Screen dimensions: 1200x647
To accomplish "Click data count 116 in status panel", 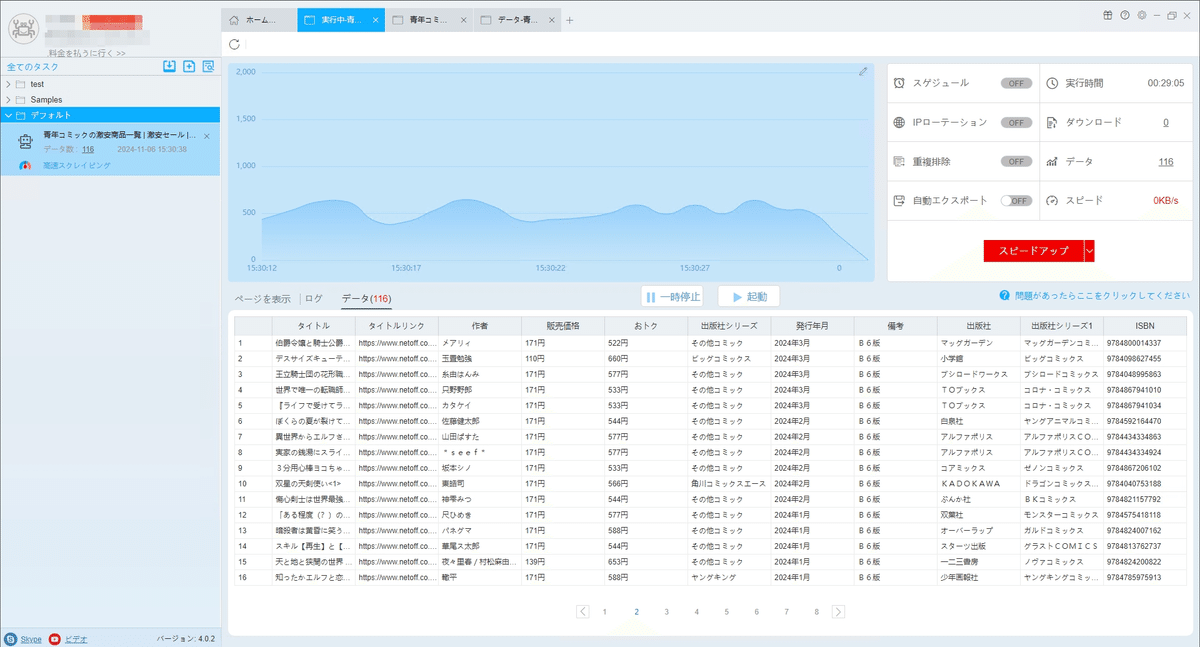I will [x=1166, y=161].
